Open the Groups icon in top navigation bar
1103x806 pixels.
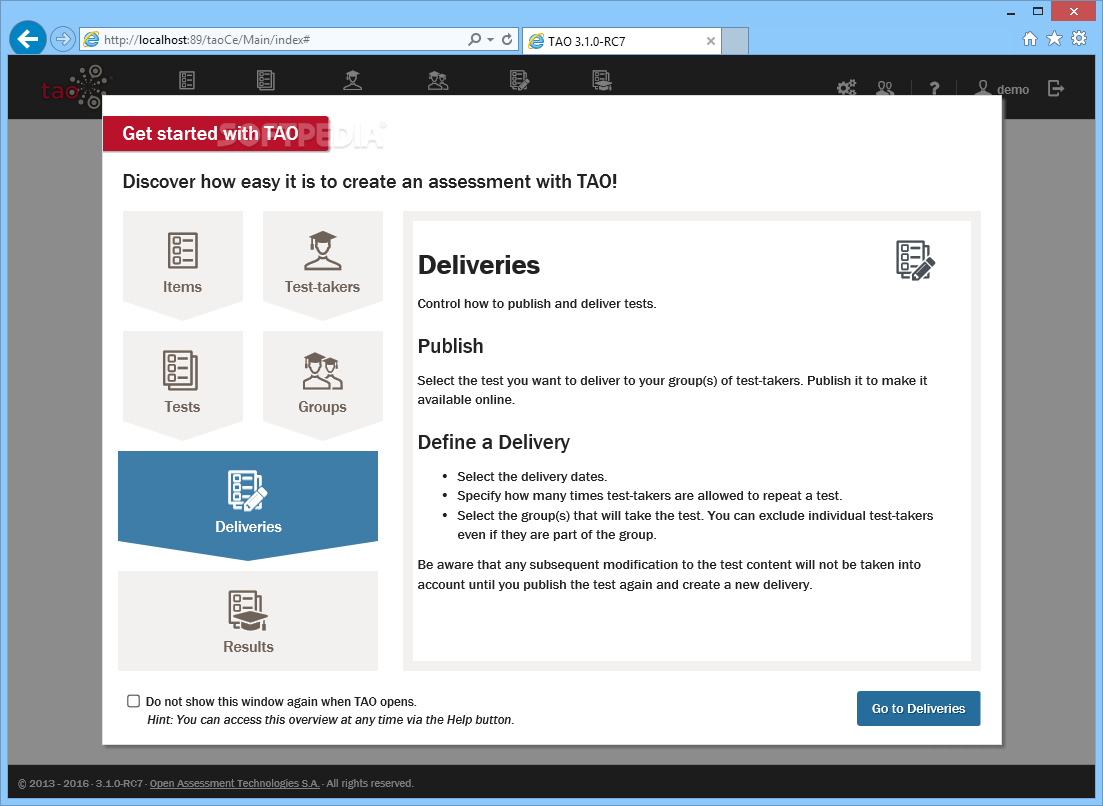point(438,80)
